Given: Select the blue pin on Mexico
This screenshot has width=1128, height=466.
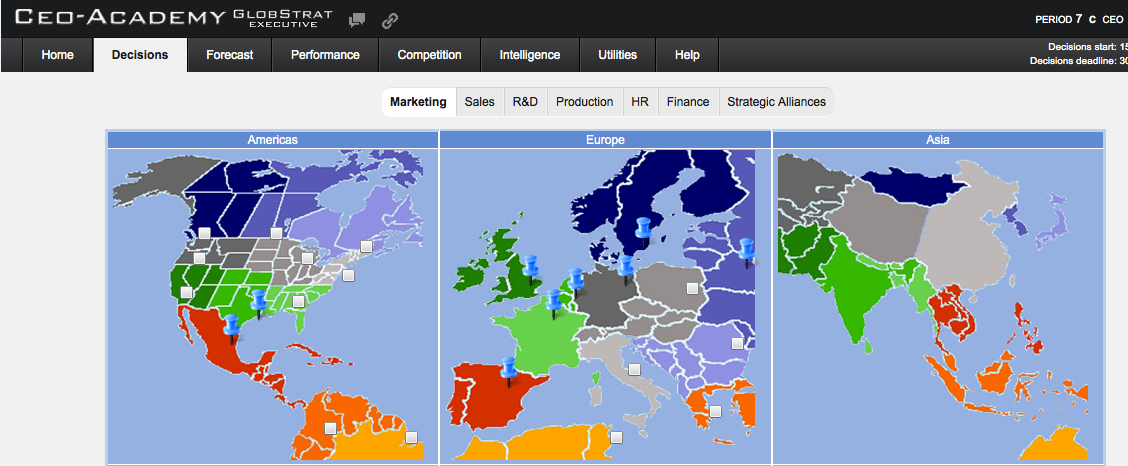Looking at the screenshot, I should tap(232, 325).
